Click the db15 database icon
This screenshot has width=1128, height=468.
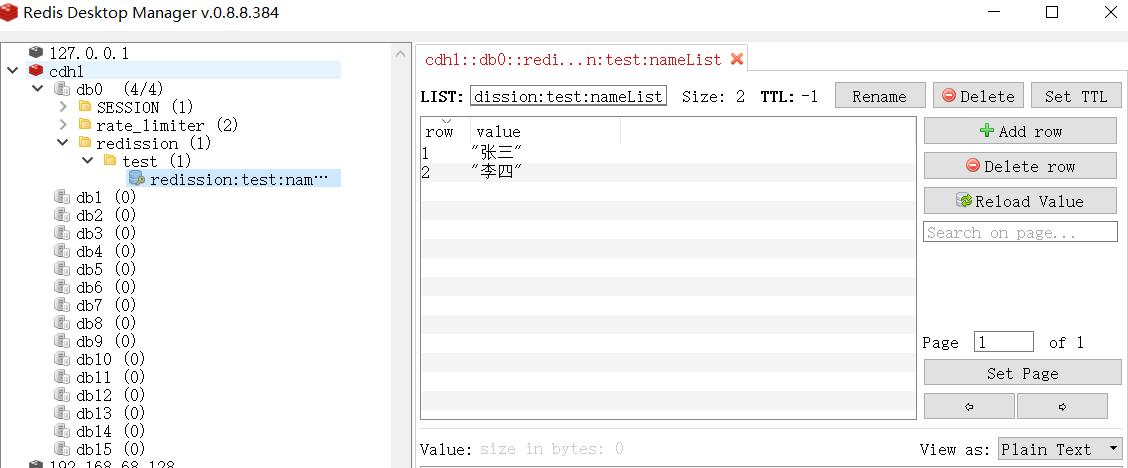pos(62,449)
